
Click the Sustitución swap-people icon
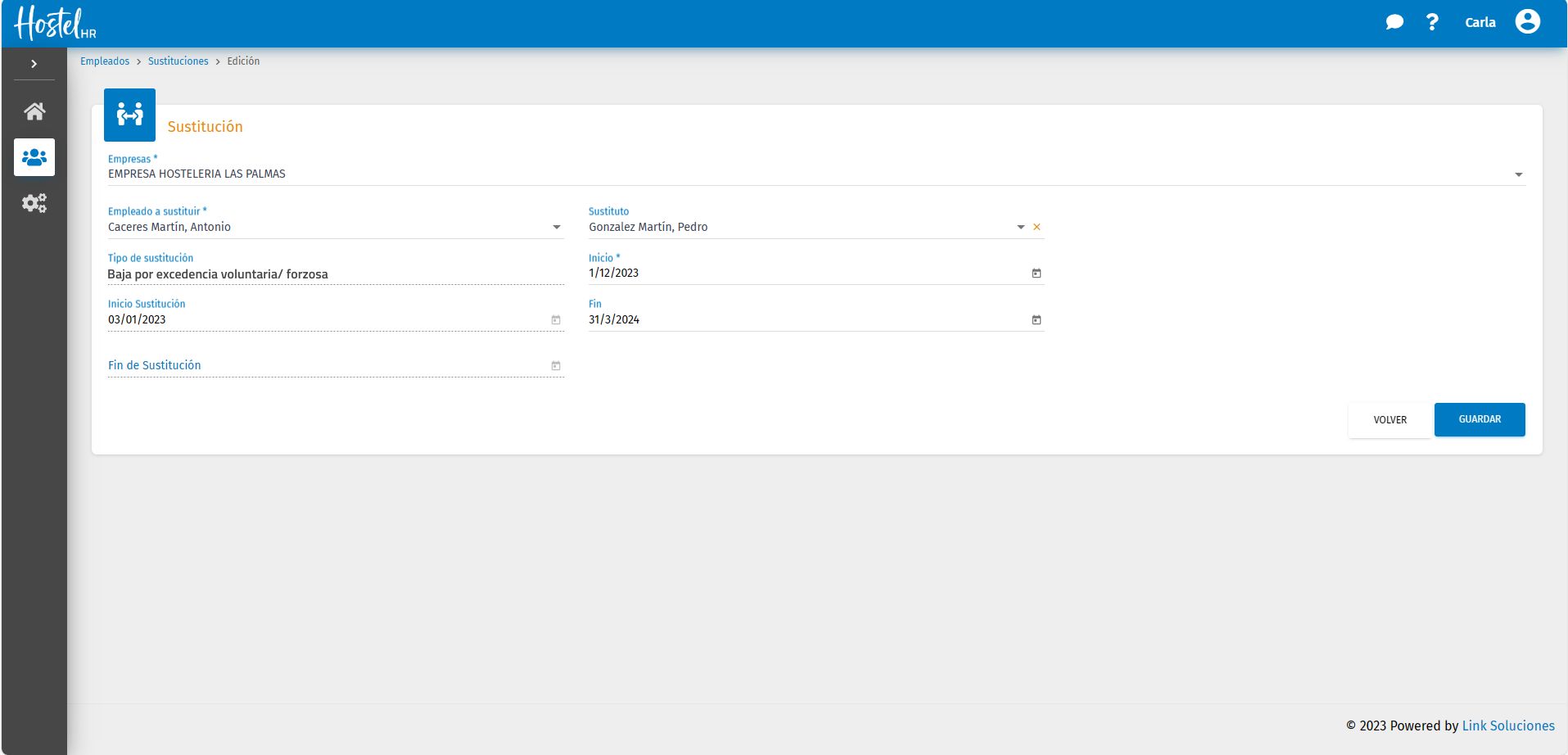point(129,115)
